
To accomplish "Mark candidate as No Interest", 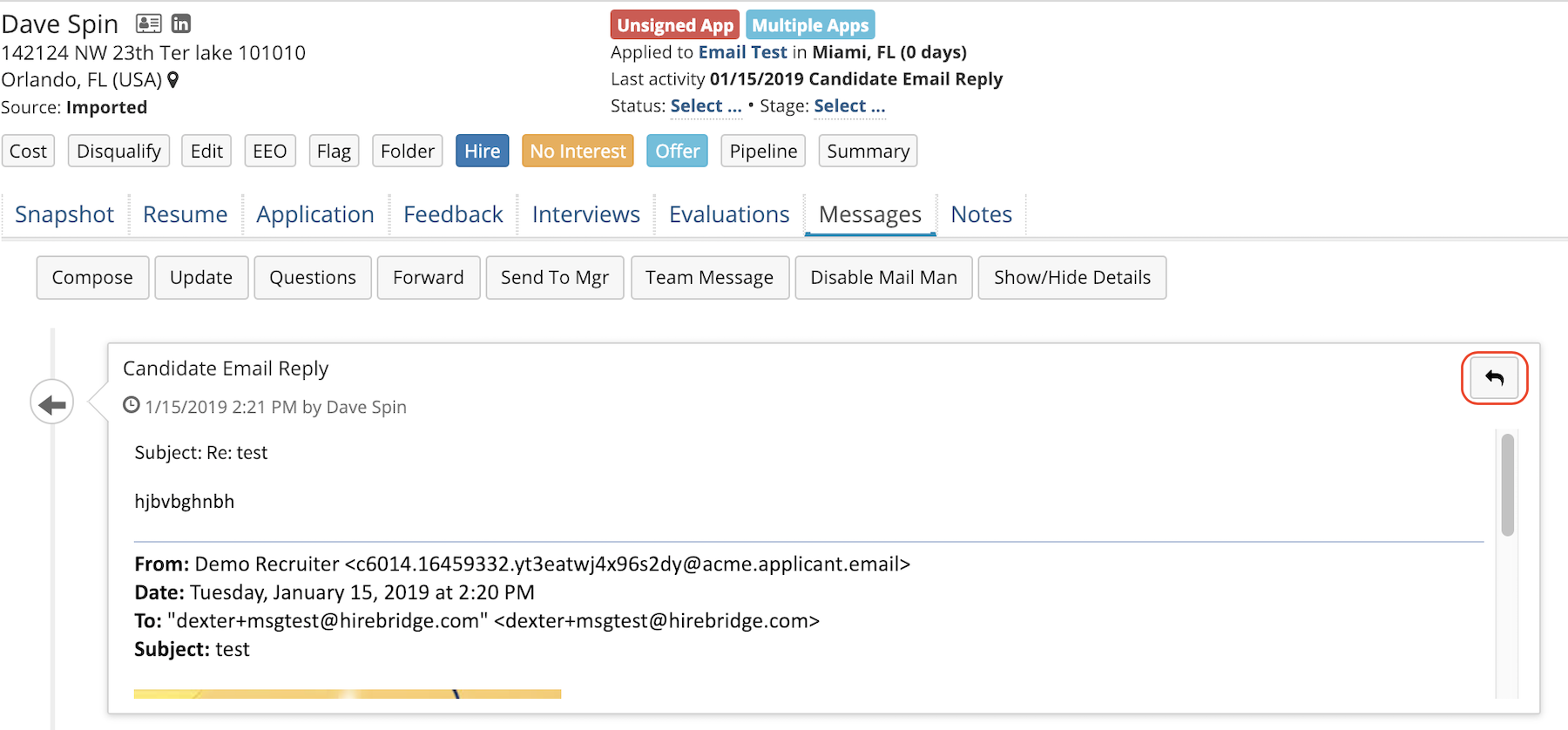I will coord(578,151).
